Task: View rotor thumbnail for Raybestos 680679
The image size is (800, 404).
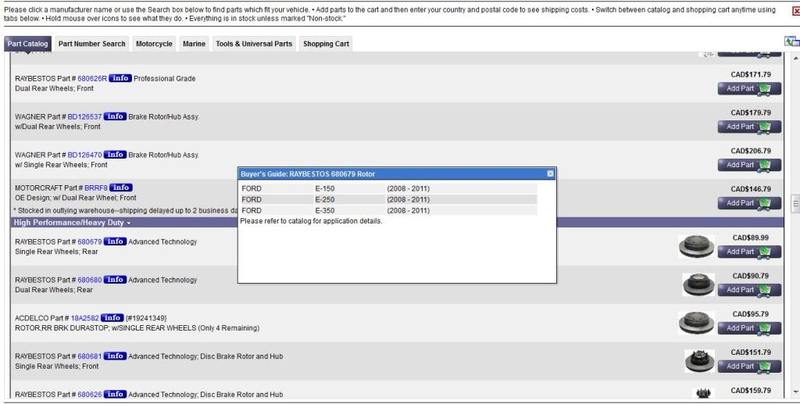Action: (x=696, y=246)
